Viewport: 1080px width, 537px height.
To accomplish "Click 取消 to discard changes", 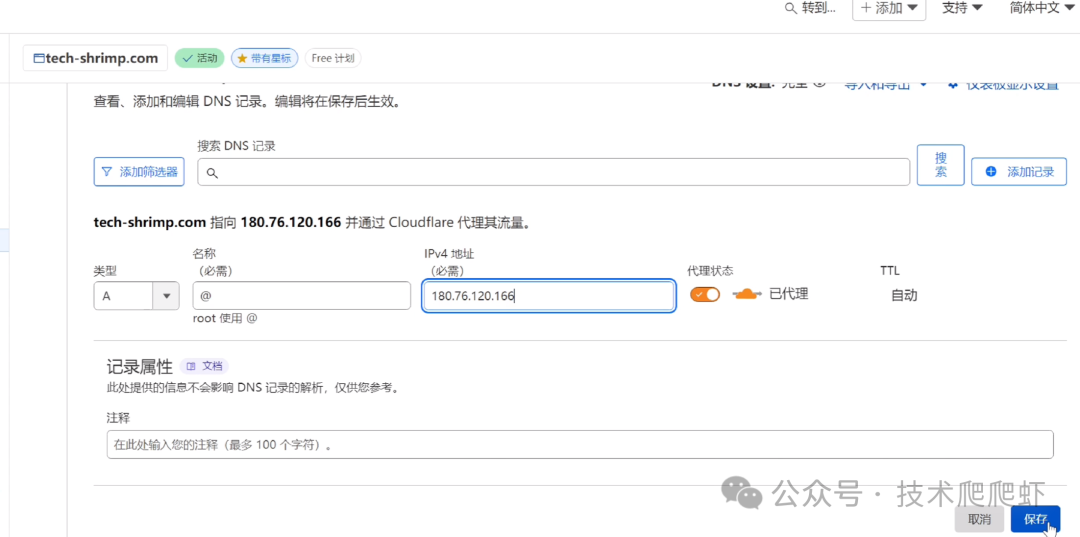I will click(979, 519).
